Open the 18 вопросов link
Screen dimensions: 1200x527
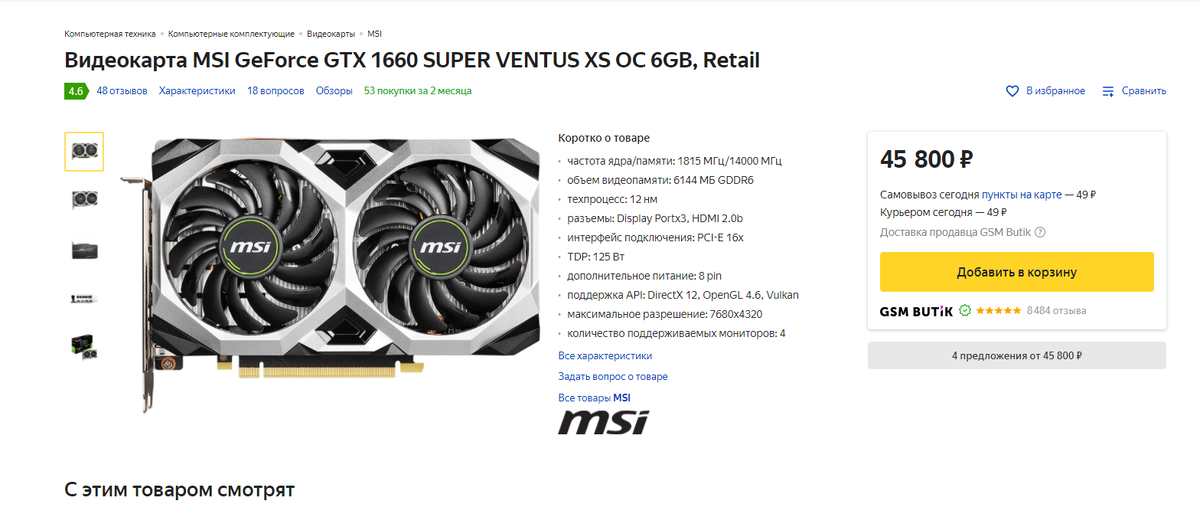[x=276, y=91]
